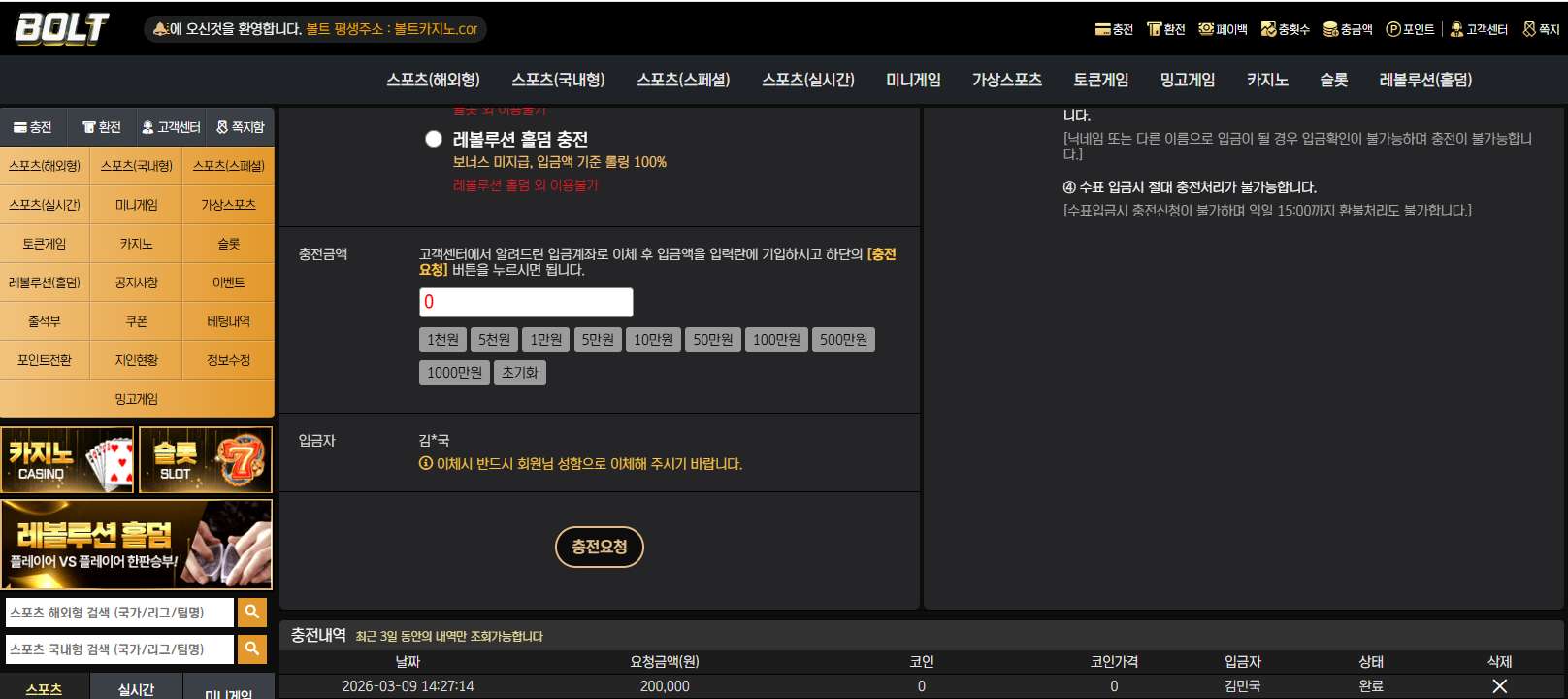This screenshot has width=1568, height=699.
Task: Open 환전 icon in top header
Action: [1154, 29]
